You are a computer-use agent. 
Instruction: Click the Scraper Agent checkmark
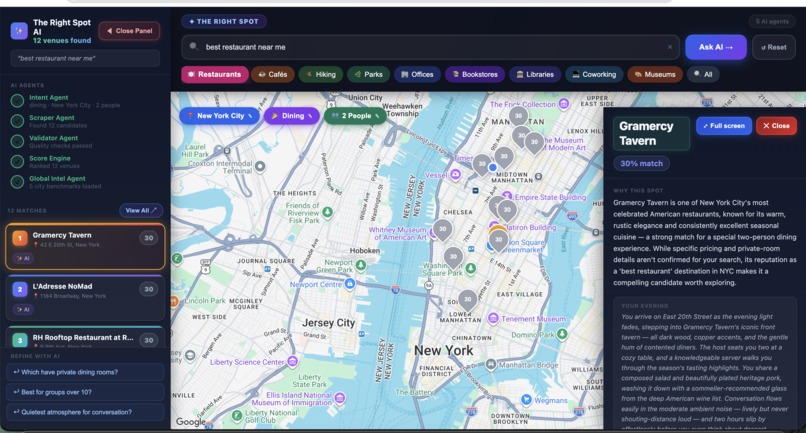point(17,121)
